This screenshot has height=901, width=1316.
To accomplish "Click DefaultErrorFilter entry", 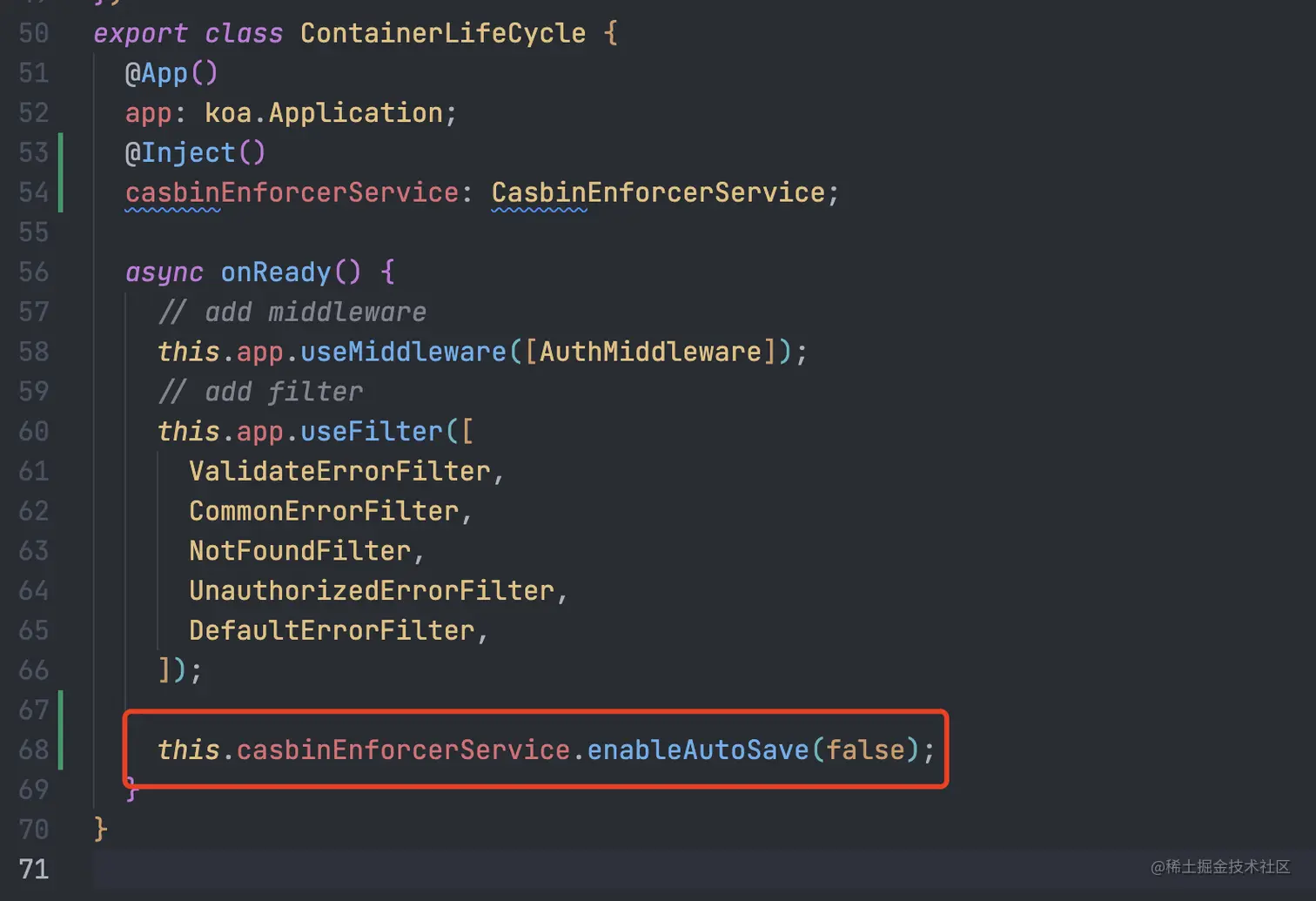I will [332, 630].
